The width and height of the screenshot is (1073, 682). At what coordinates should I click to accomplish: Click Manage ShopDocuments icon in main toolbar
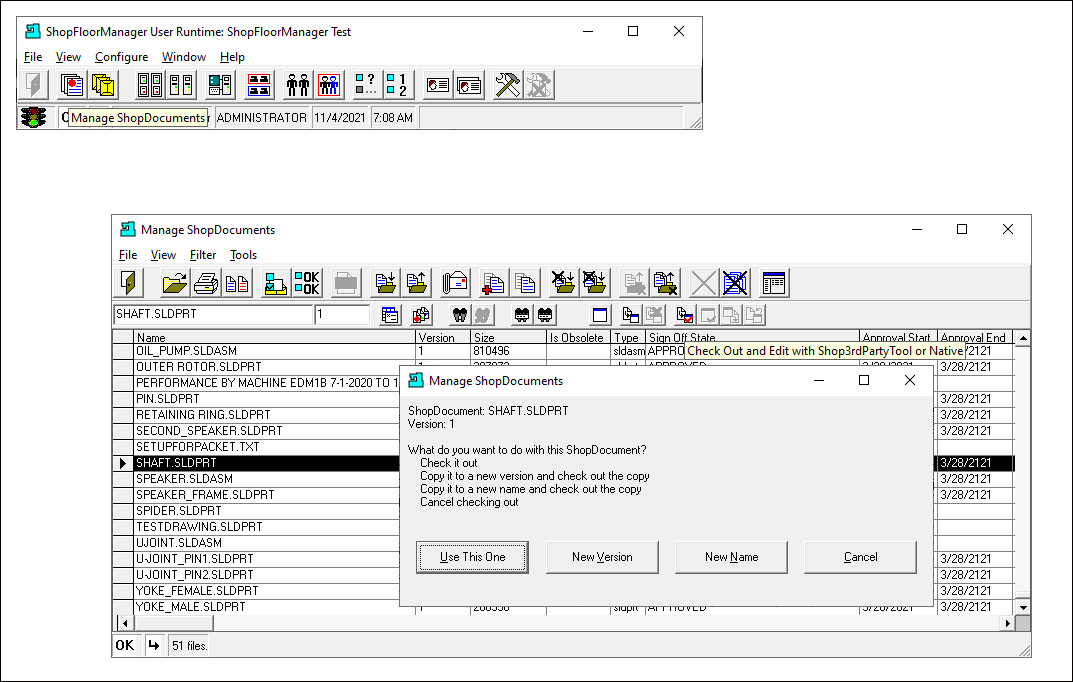[72, 85]
